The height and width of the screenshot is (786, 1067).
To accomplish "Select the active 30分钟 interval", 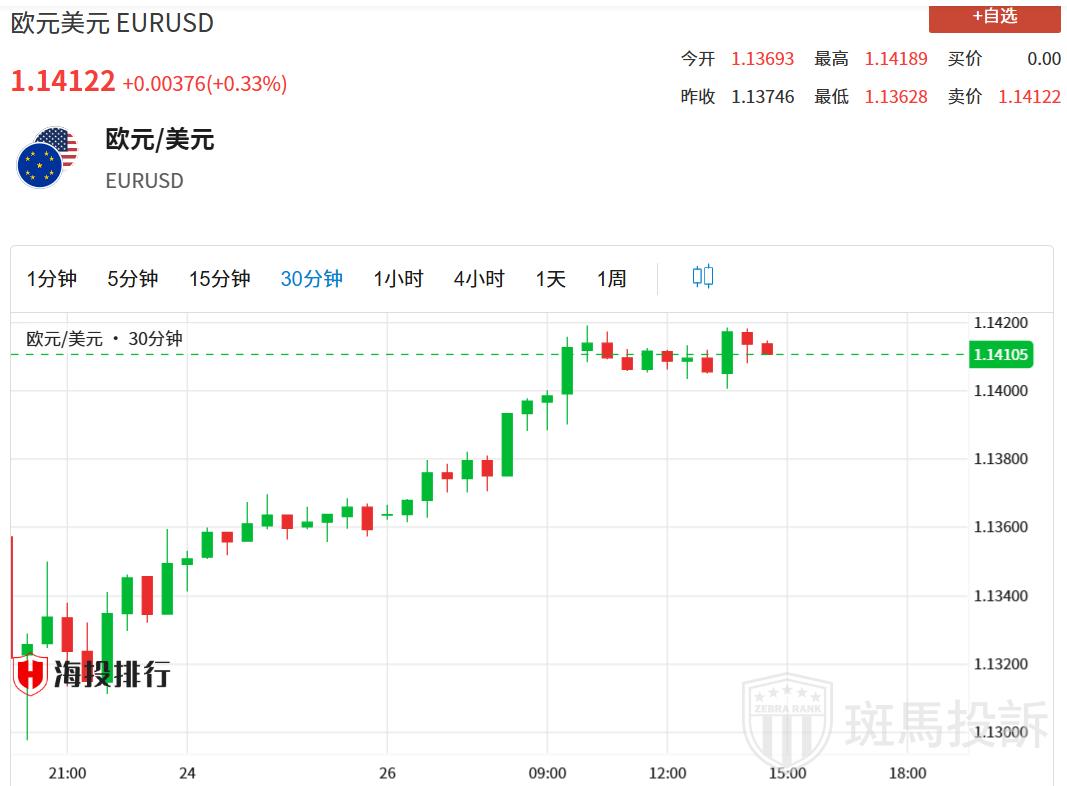I will click(x=311, y=279).
